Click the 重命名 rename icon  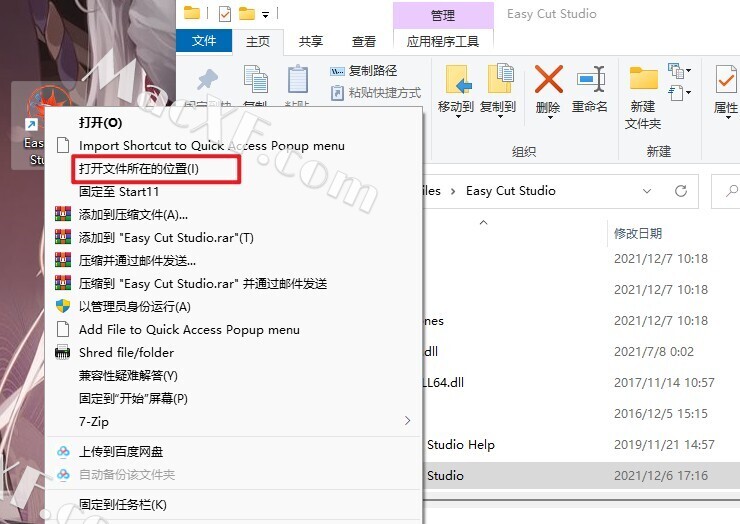pos(591,79)
